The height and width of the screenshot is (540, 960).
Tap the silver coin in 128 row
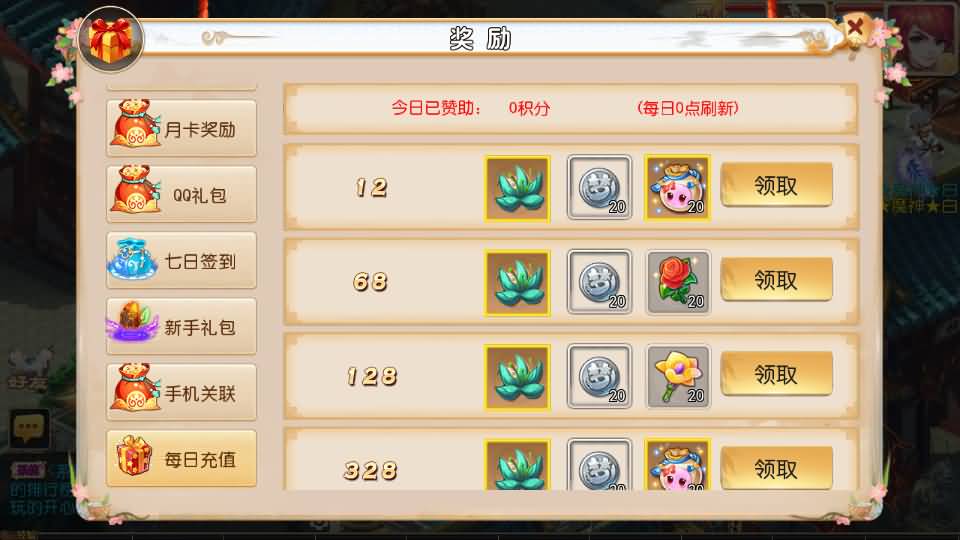point(599,377)
